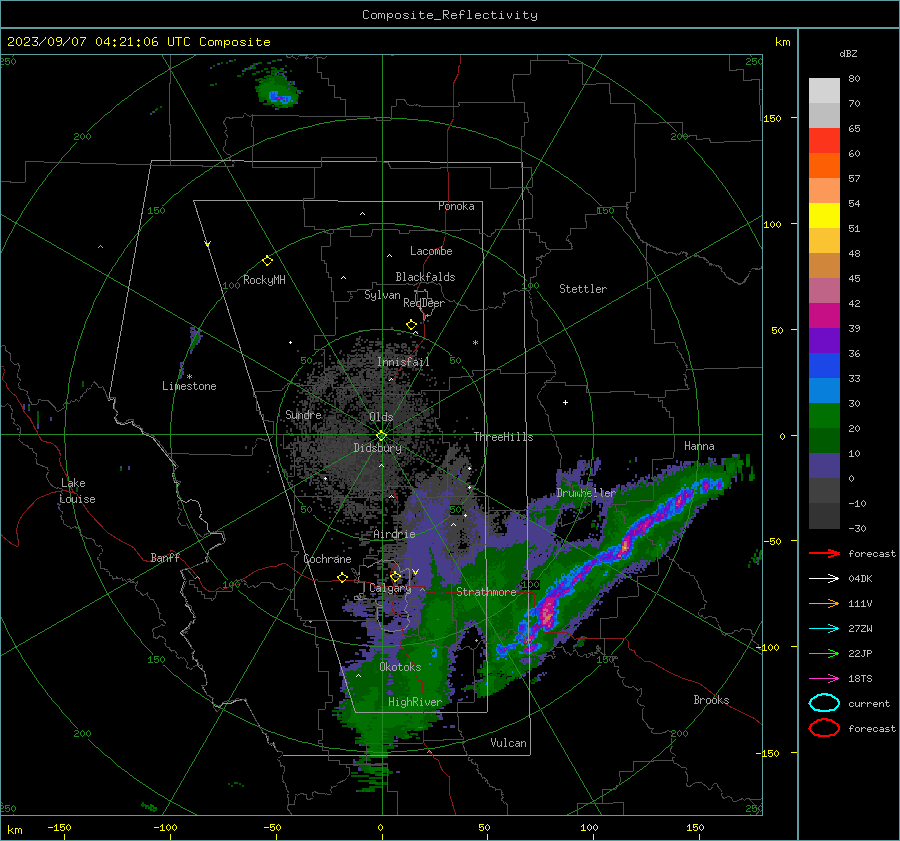Click the Sylvan city label
900x841 pixels.
[x=382, y=295]
